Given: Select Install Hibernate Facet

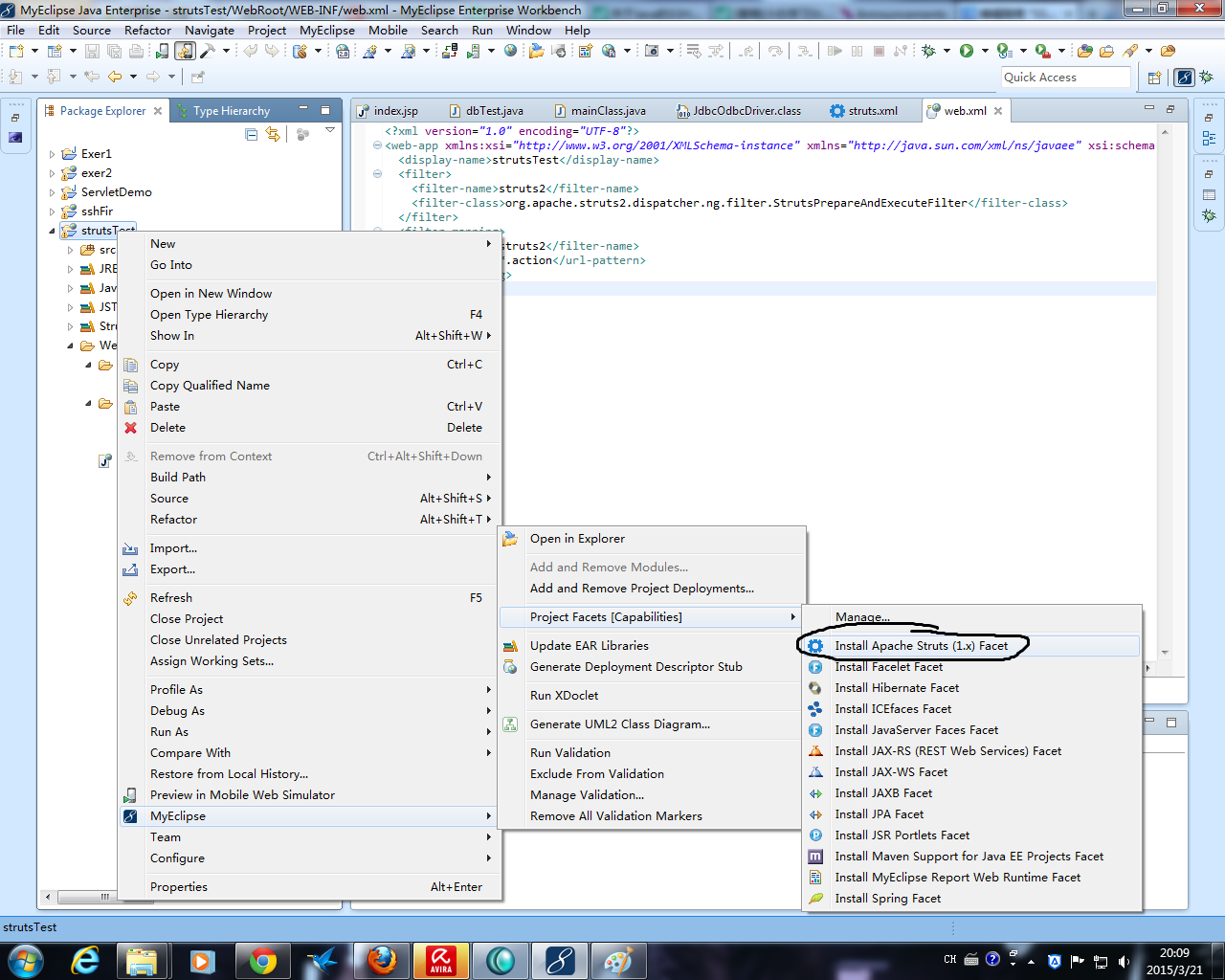Looking at the screenshot, I should [x=972, y=688].
